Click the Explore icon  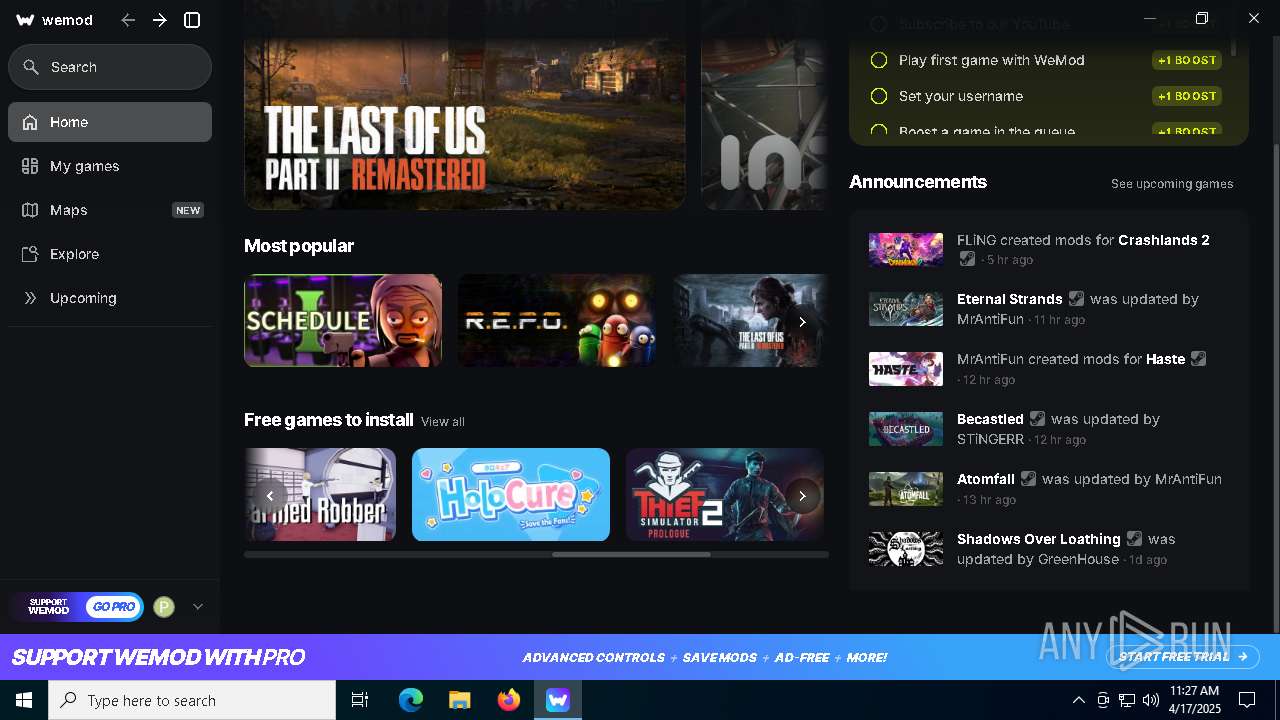coord(30,254)
